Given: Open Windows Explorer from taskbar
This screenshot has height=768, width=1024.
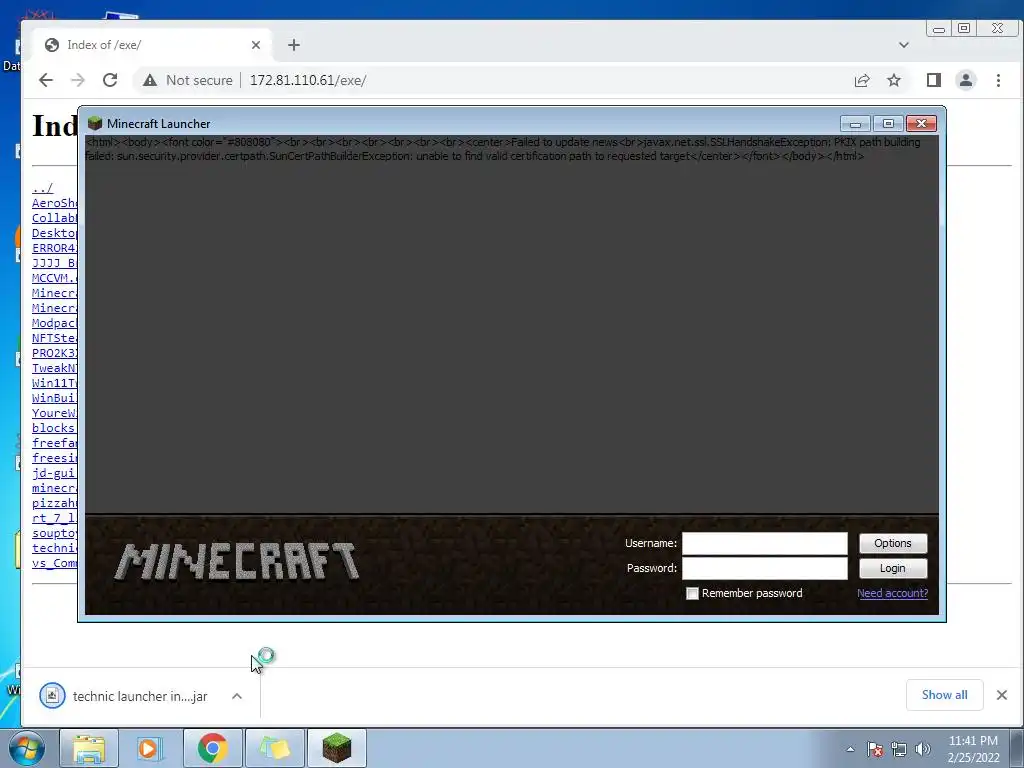Looking at the screenshot, I should click(x=89, y=748).
